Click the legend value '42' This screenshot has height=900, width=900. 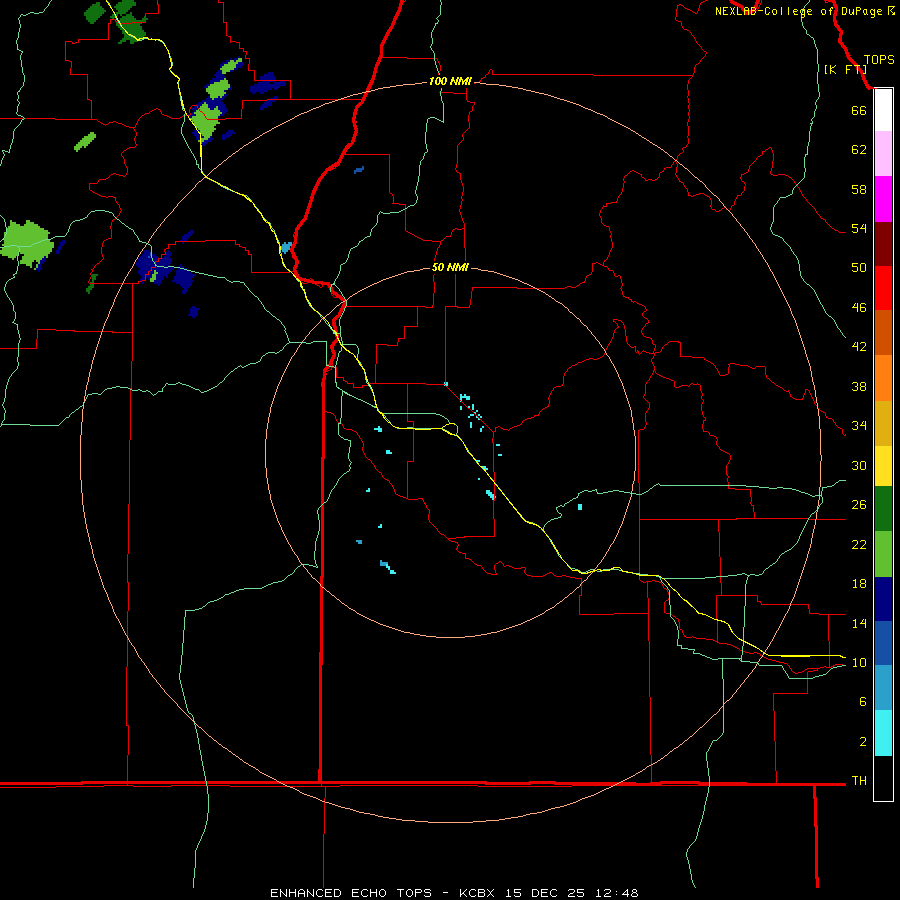tap(859, 347)
